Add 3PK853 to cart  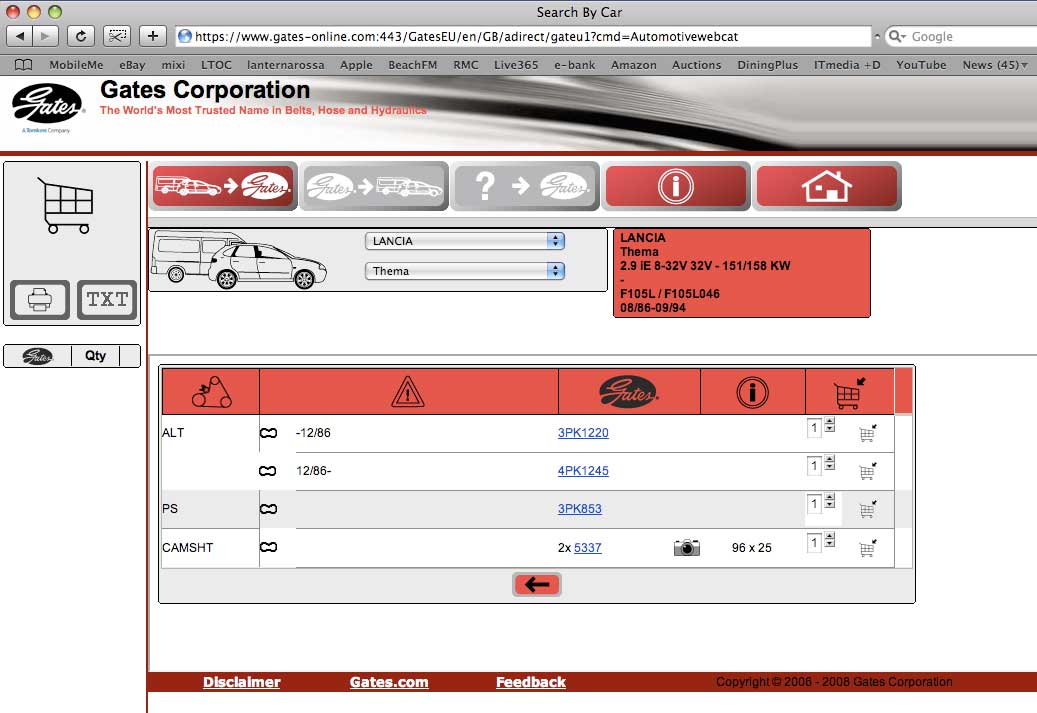[x=867, y=509]
